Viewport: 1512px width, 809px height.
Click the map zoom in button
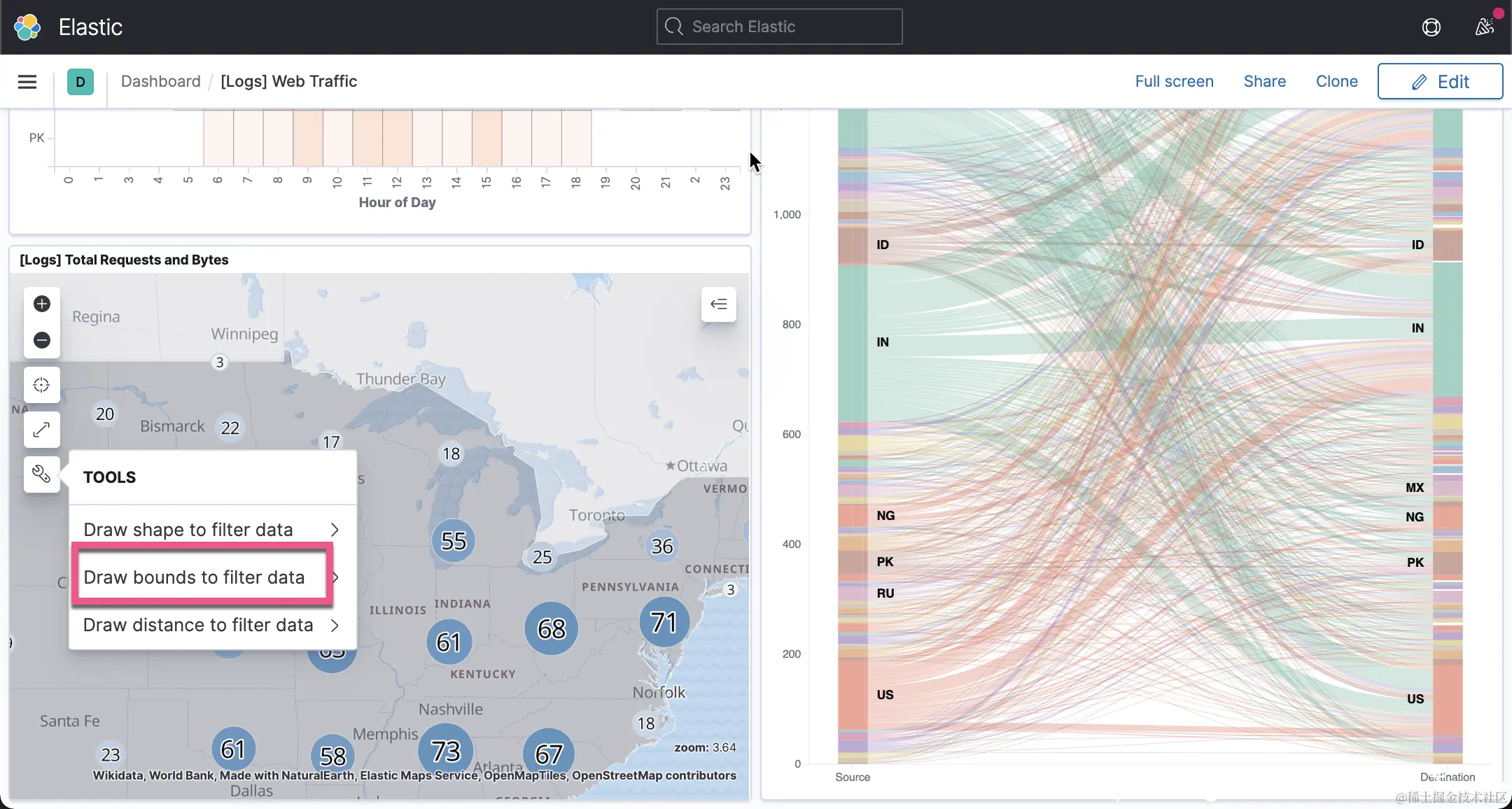(x=42, y=304)
